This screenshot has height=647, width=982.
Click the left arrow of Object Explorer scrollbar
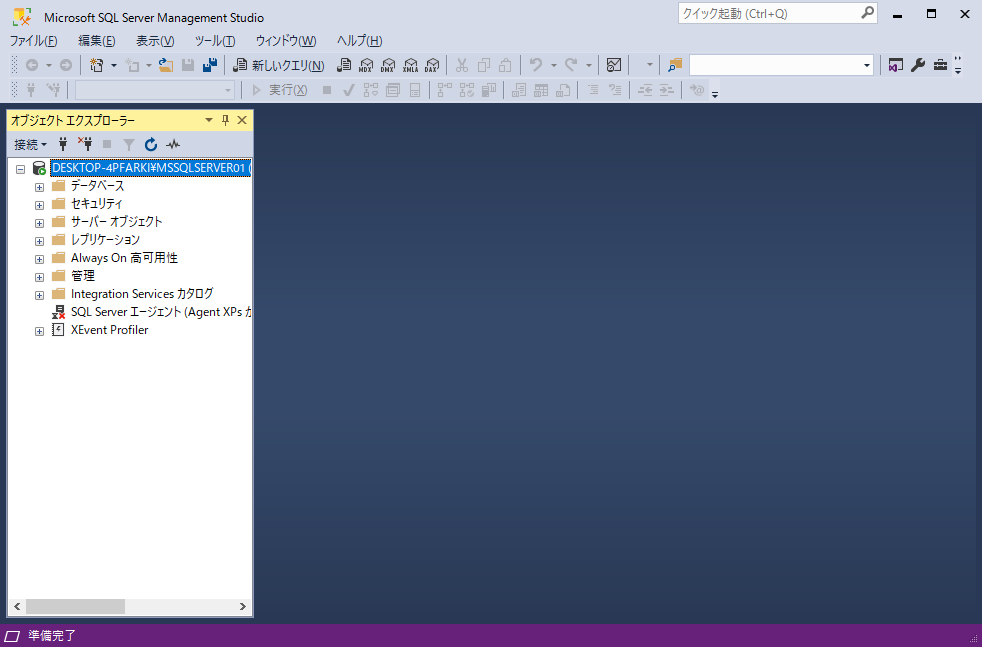tap(18, 606)
